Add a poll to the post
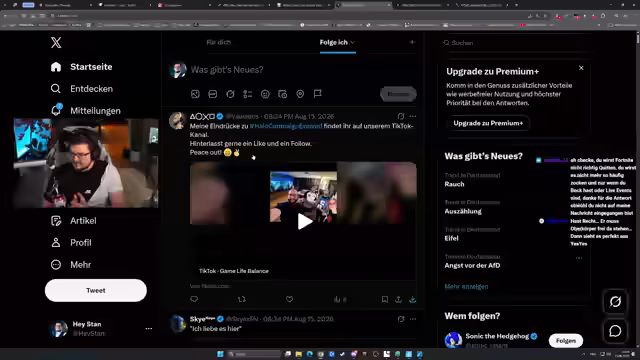 pyautogui.click(x=248, y=94)
